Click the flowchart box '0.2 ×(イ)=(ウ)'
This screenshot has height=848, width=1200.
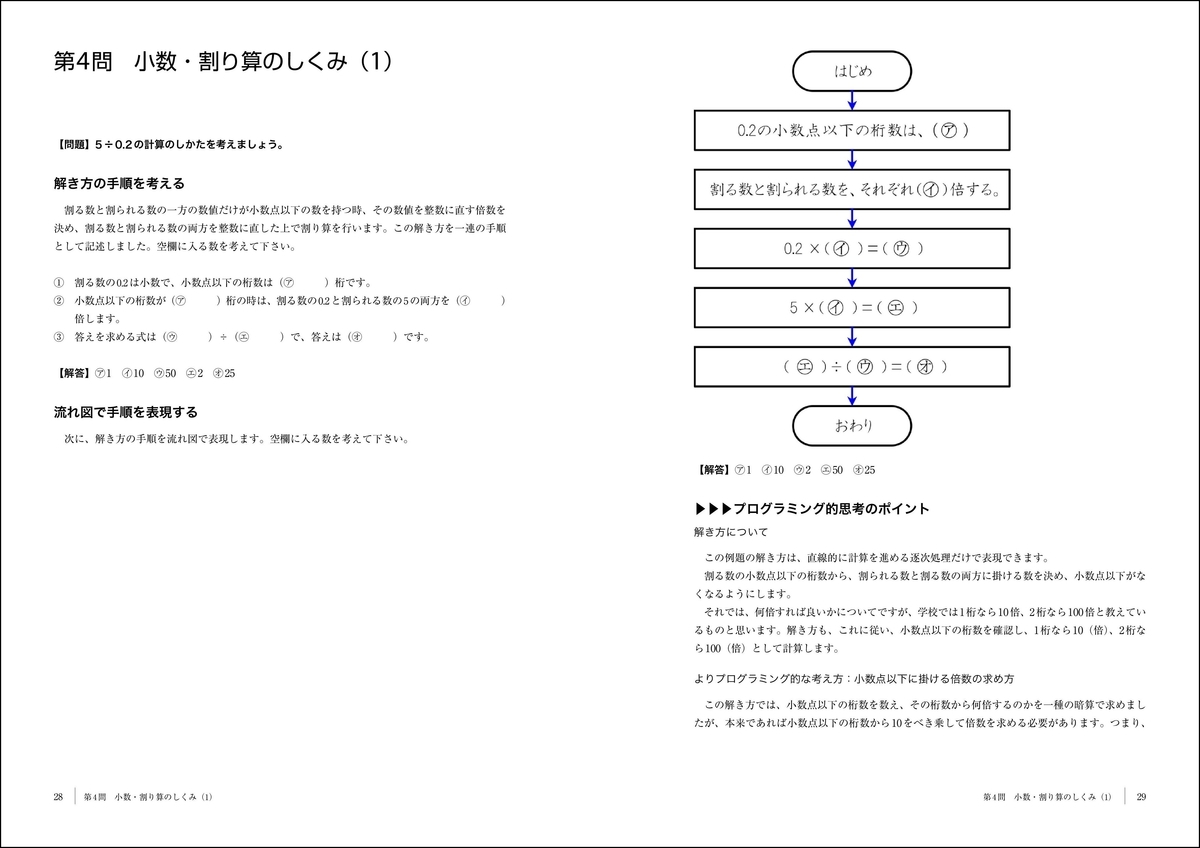click(852, 248)
